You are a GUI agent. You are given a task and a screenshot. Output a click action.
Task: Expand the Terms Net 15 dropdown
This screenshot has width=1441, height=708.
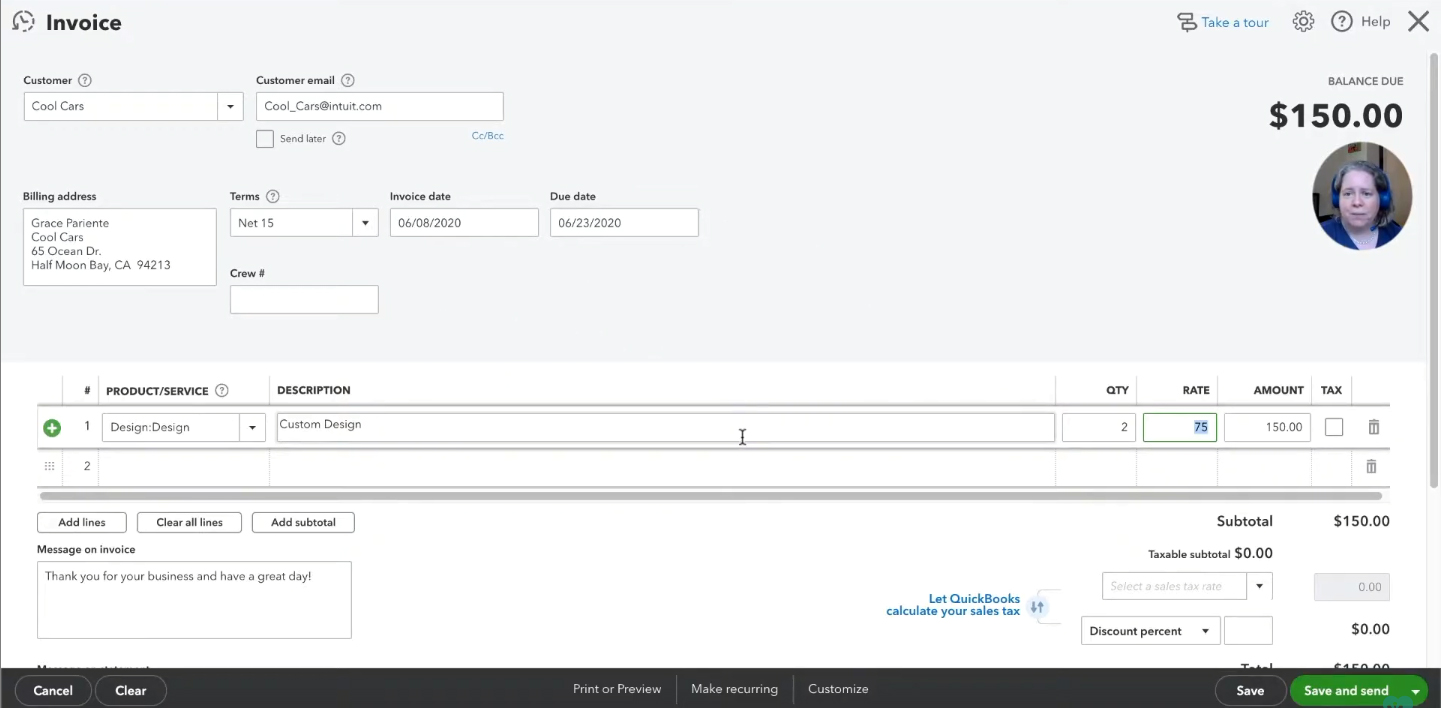pyautogui.click(x=365, y=223)
